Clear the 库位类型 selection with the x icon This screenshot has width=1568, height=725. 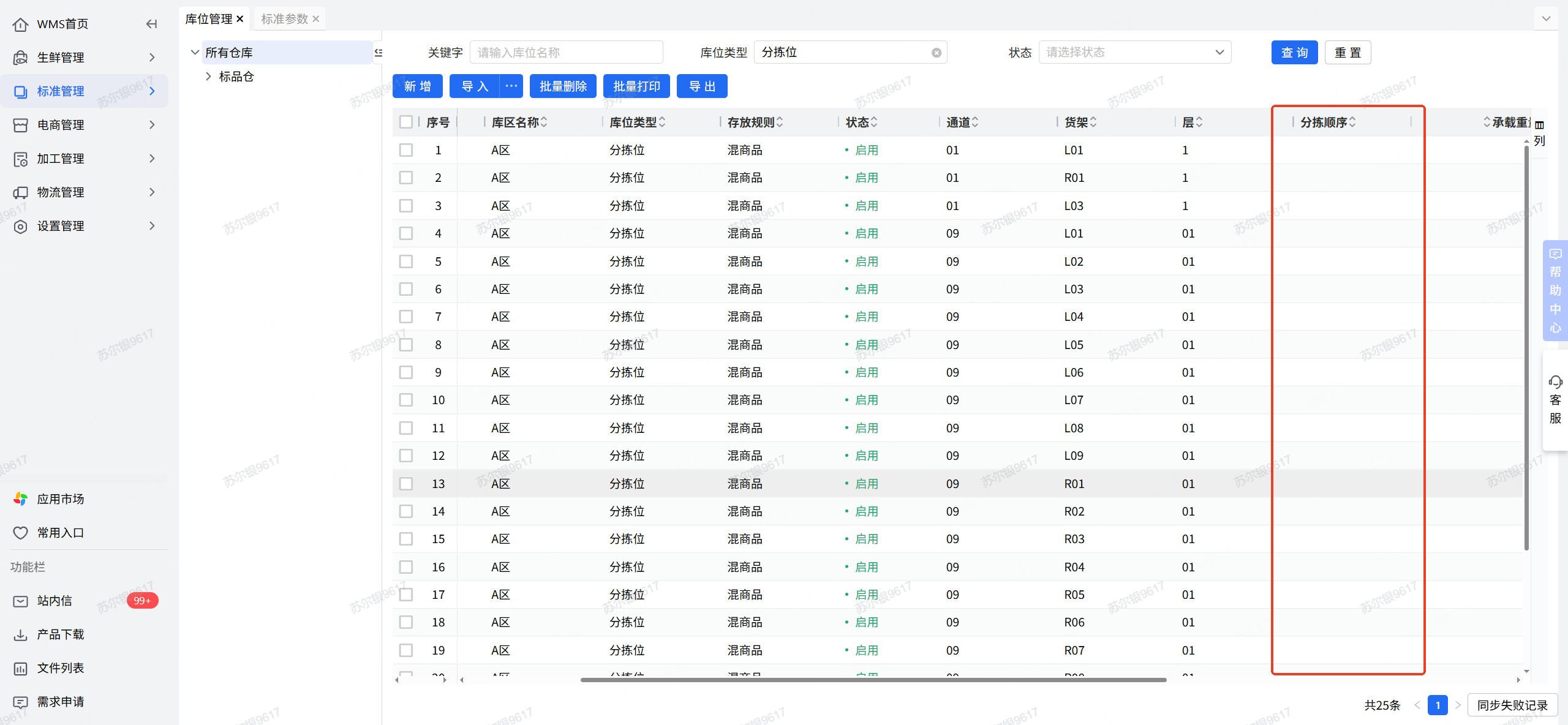point(936,53)
